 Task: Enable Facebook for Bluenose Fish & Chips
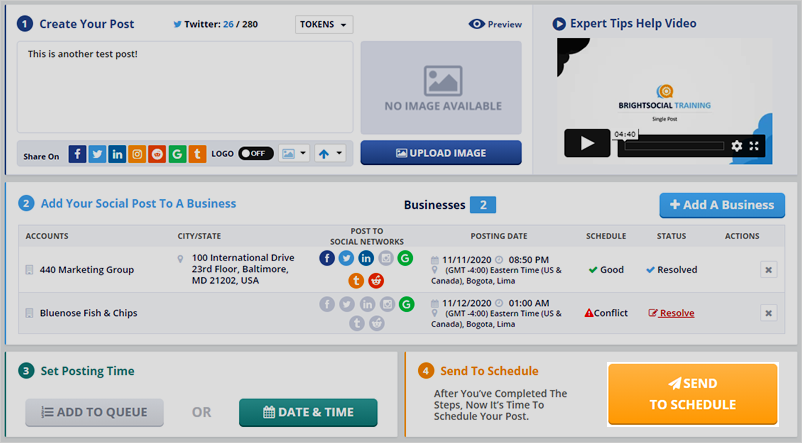pyautogui.click(x=327, y=304)
